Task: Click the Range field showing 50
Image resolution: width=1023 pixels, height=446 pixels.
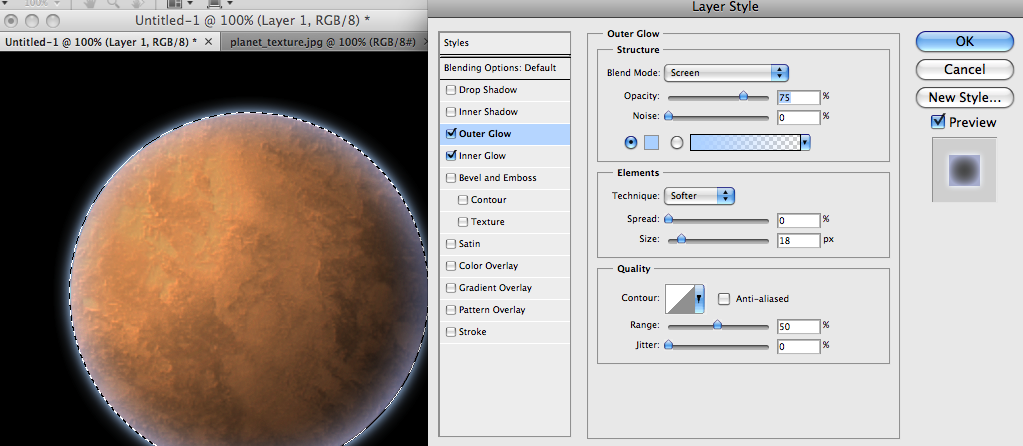Action: (799, 326)
